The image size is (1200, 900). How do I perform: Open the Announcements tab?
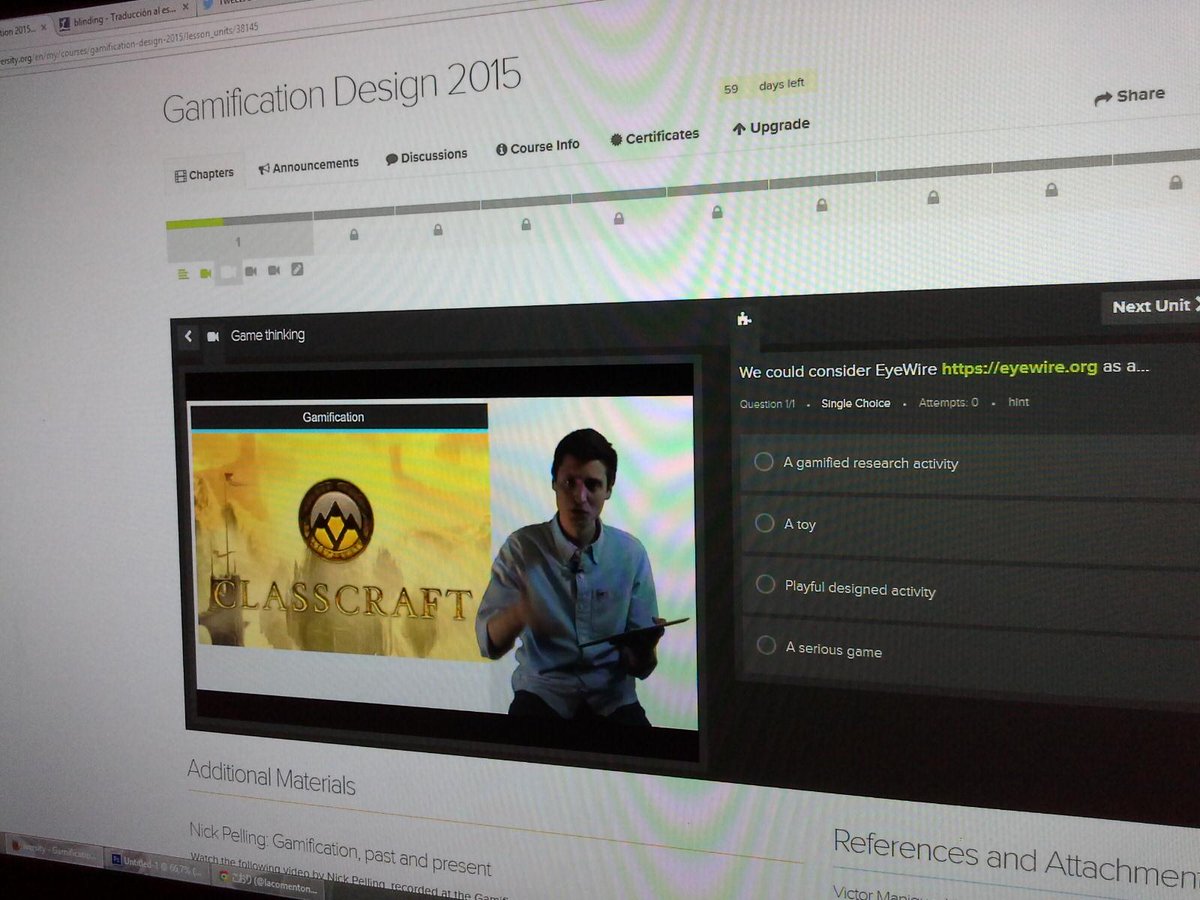[x=308, y=165]
